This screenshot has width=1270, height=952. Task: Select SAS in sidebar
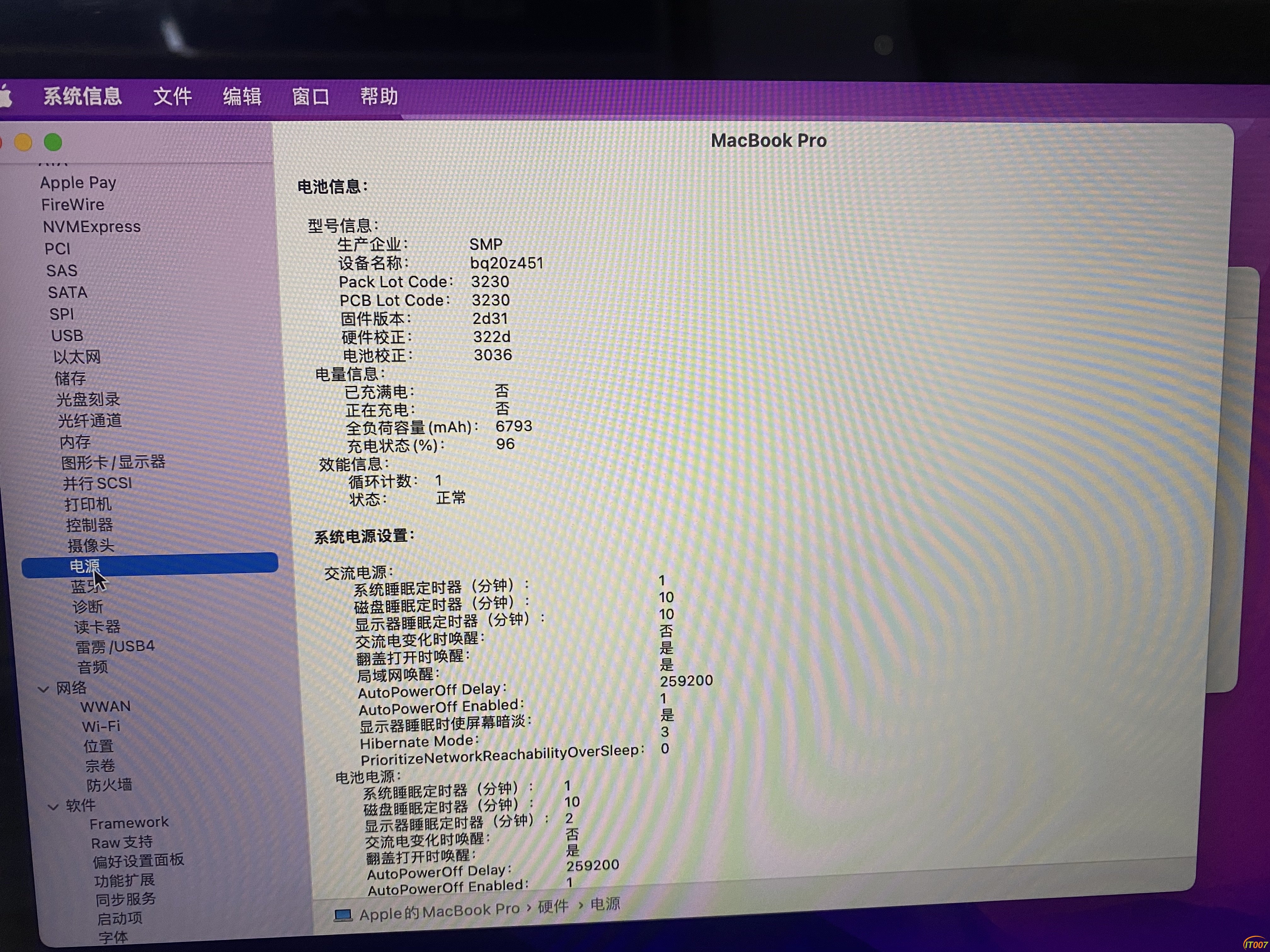click(x=61, y=270)
